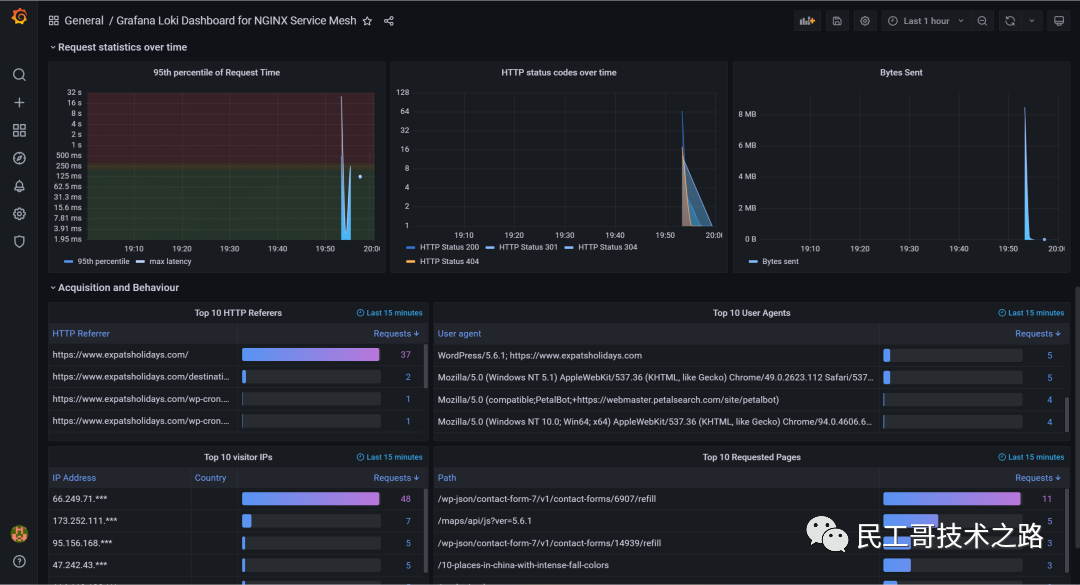Viewport: 1080px width, 585px height.
Task: Go to General folder breadcrumb
Action: [84, 21]
